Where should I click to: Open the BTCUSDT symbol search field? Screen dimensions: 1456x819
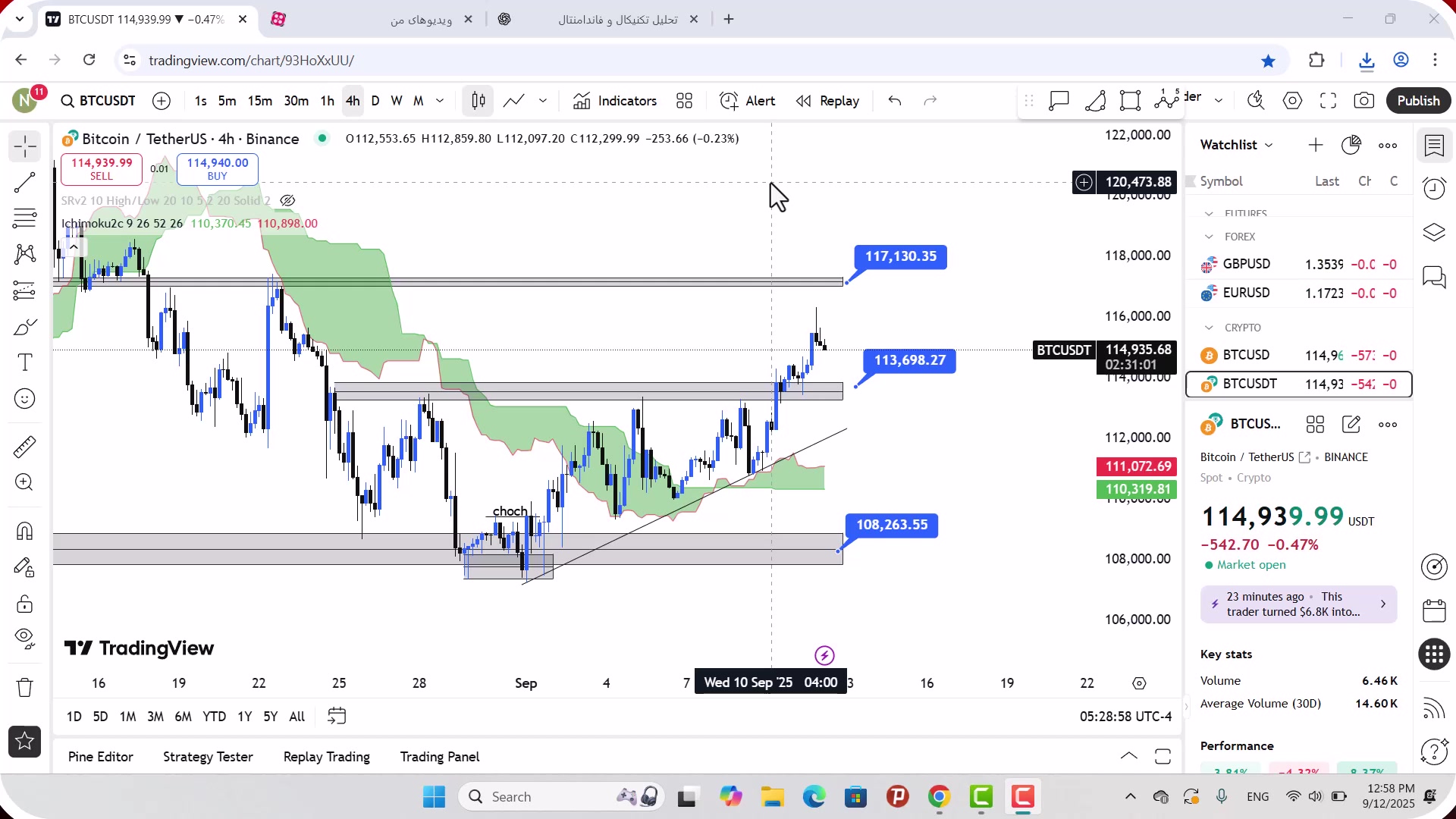[99, 101]
